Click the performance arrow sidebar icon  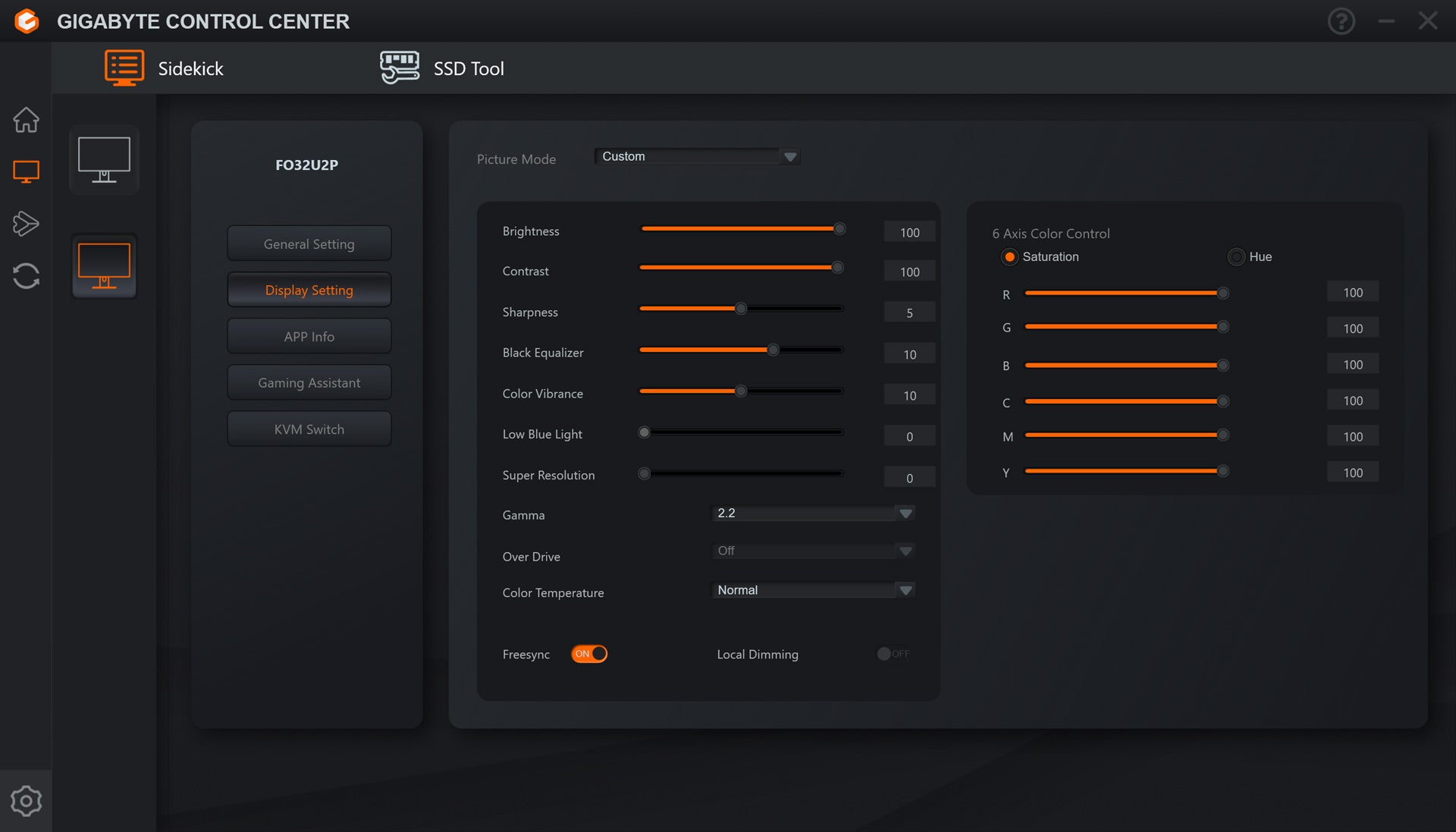tap(26, 223)
